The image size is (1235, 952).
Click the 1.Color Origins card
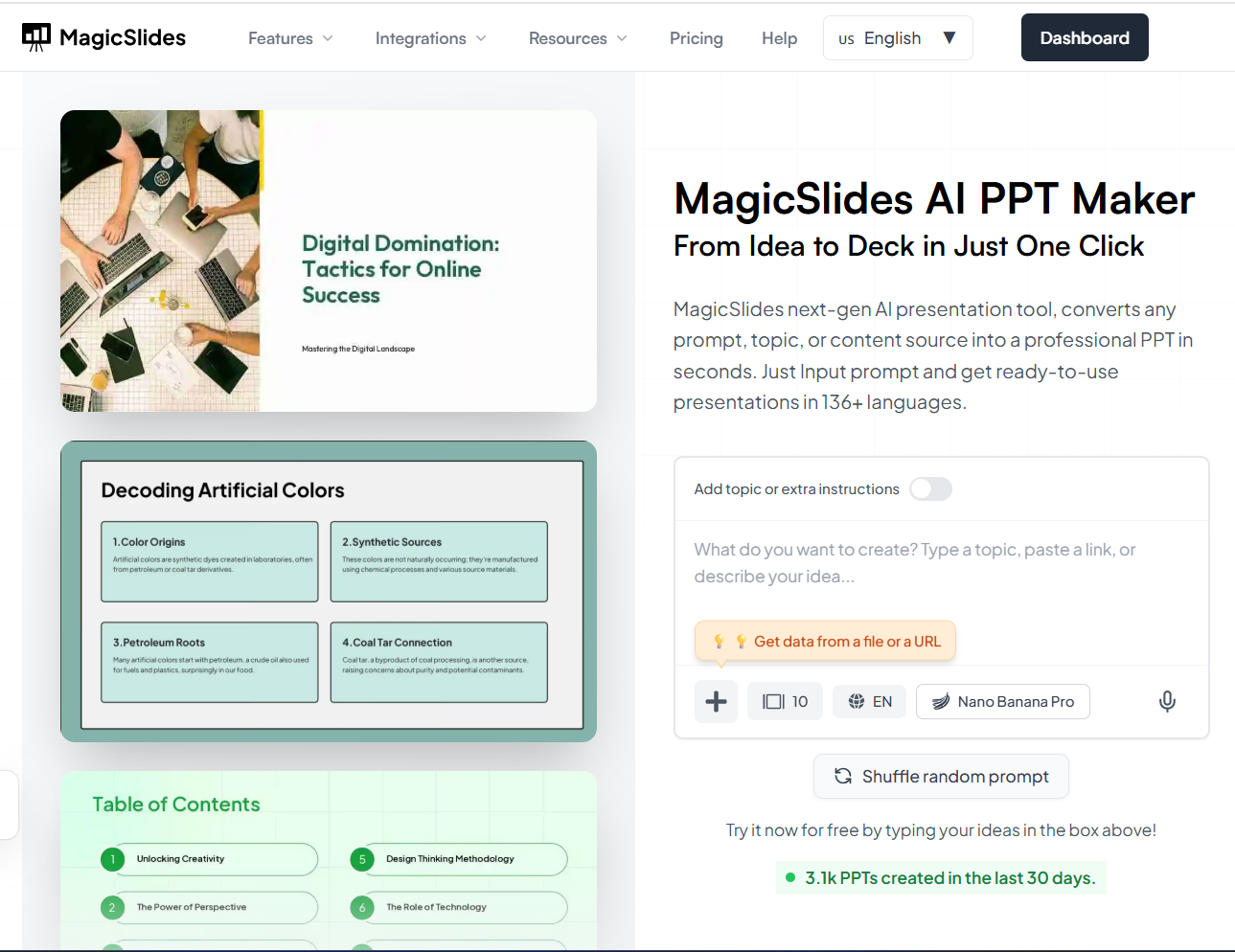point(210,561)
